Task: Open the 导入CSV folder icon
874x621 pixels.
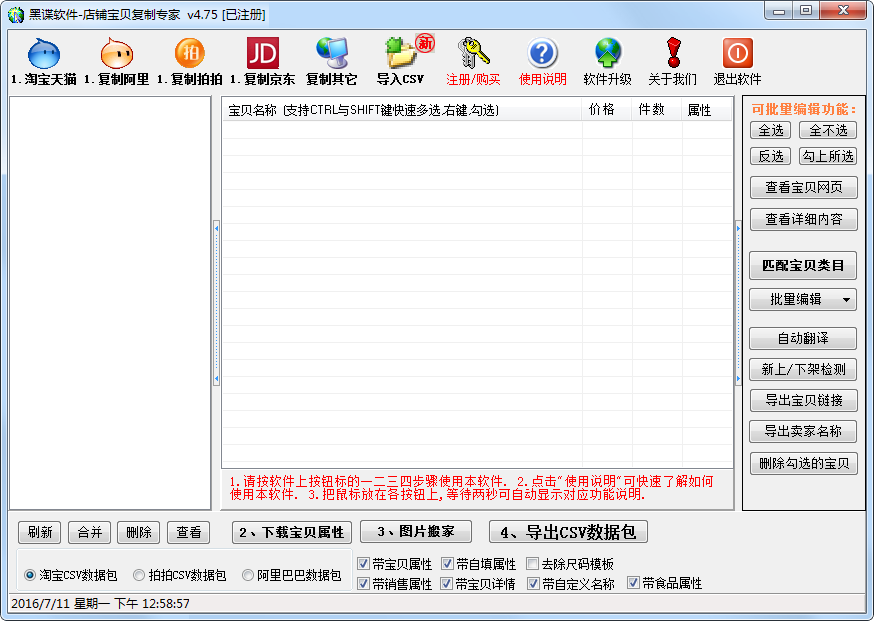Action: click(400, 53)
